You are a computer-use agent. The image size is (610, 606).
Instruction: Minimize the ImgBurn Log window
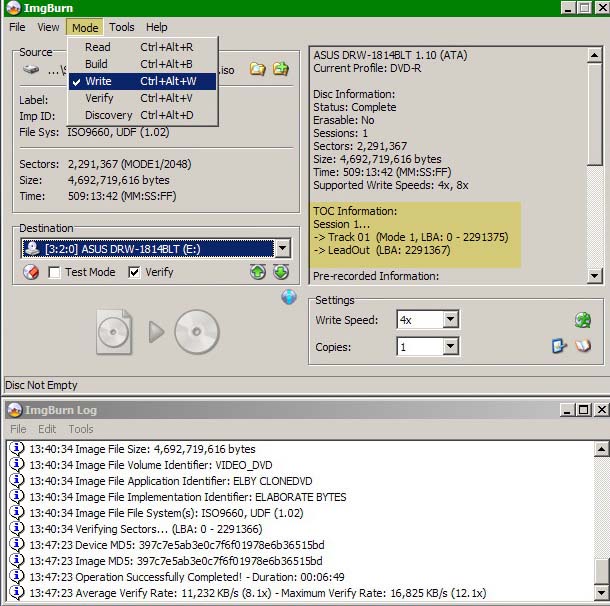(567, 410)
